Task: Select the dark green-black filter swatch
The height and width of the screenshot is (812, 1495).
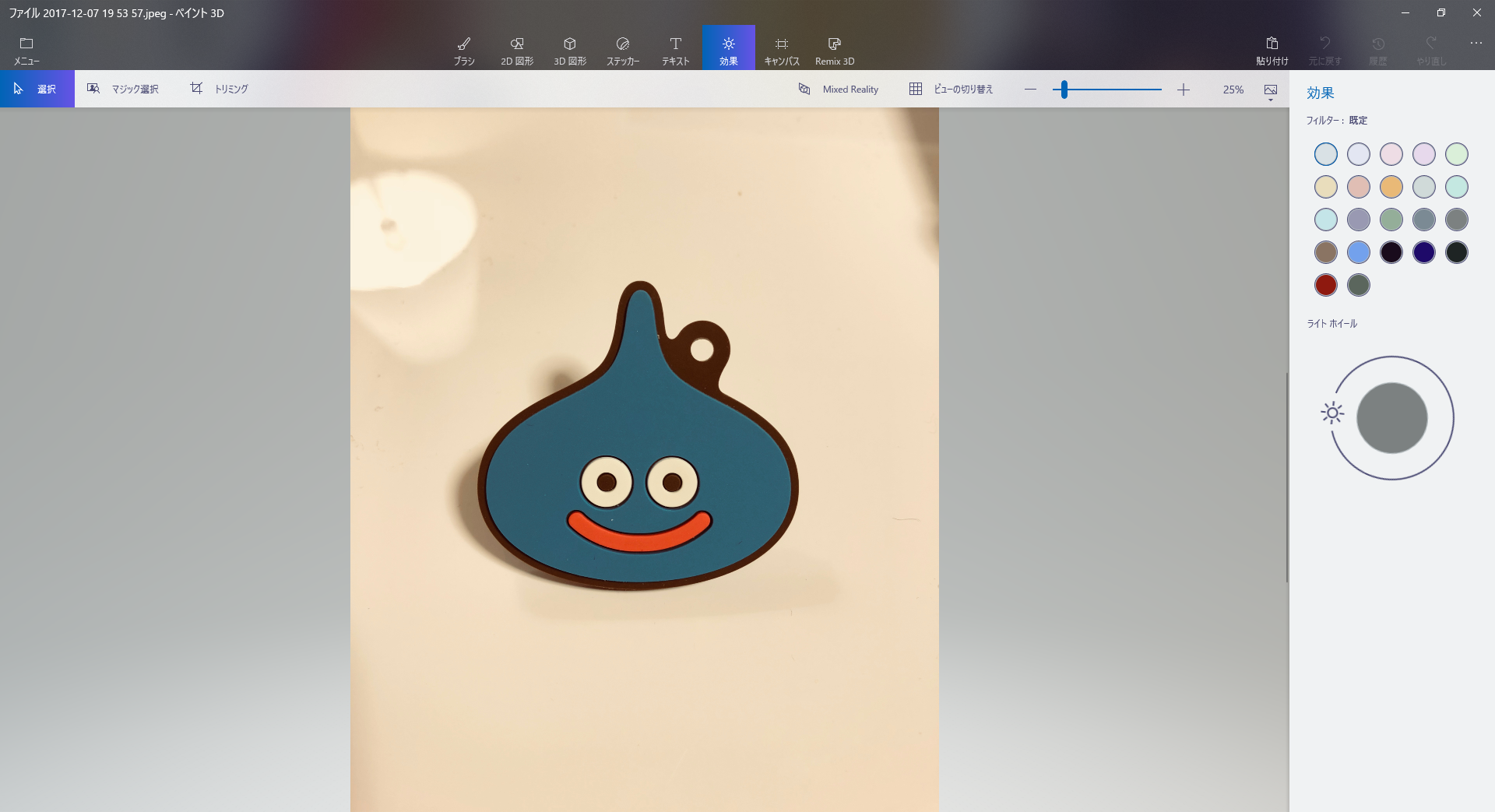Action: point(1457,252)
